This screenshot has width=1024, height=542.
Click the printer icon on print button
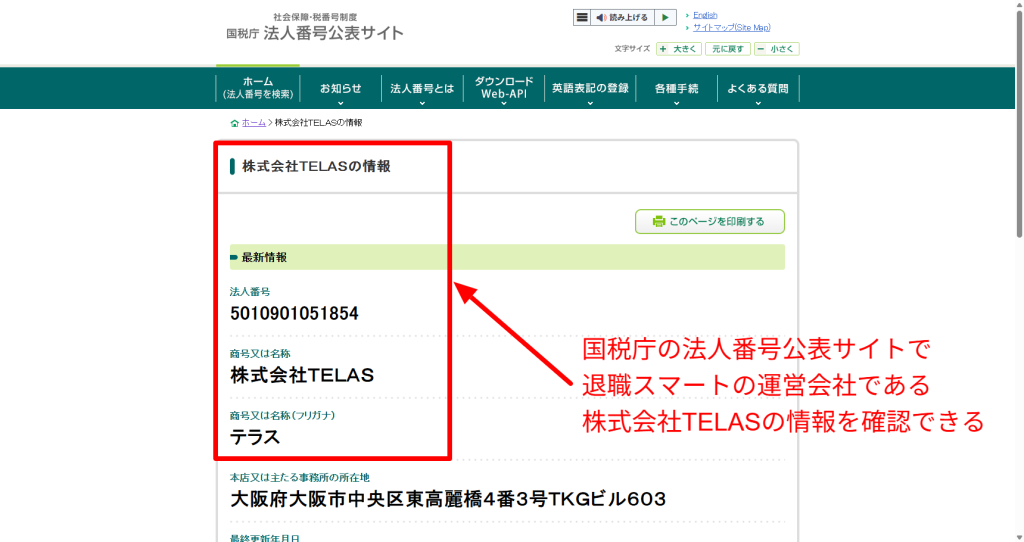(658, 221)
